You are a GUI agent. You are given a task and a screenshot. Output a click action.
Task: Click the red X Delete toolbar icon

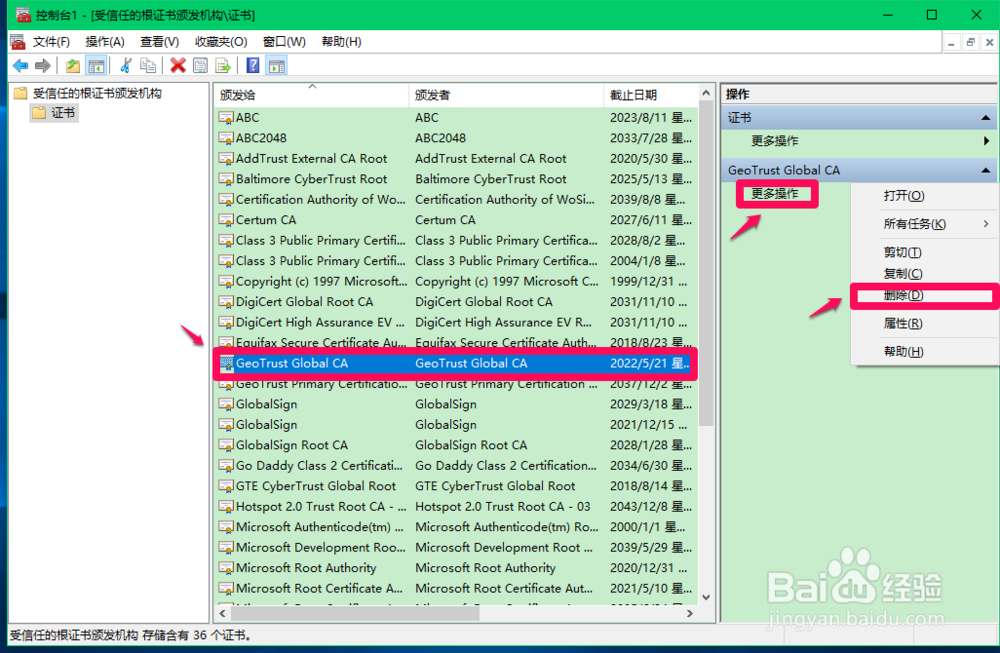click(178, 66)
